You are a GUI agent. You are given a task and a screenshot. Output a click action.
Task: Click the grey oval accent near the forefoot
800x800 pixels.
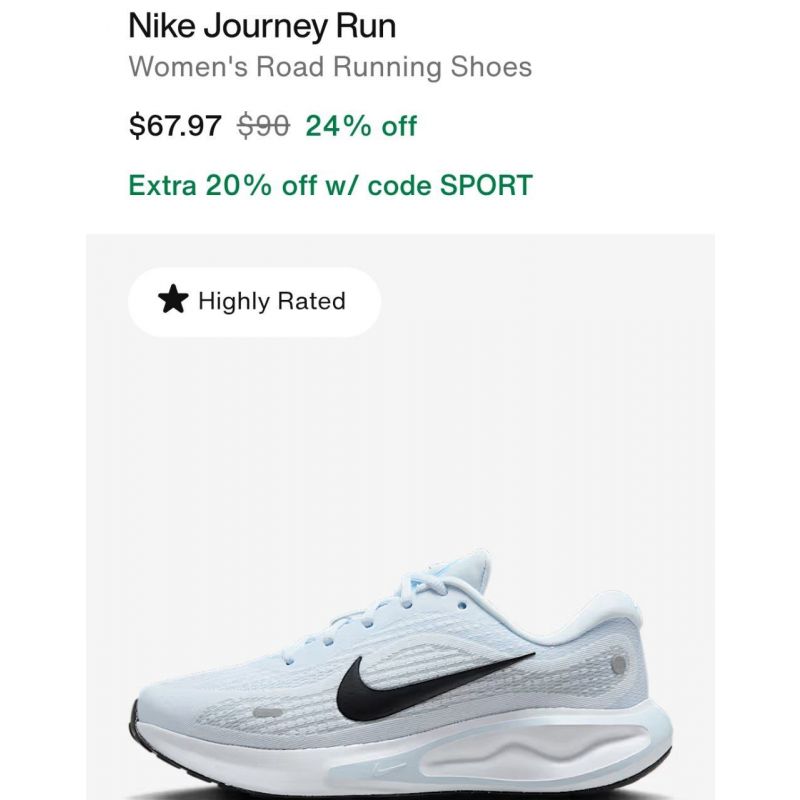point(267,713)
